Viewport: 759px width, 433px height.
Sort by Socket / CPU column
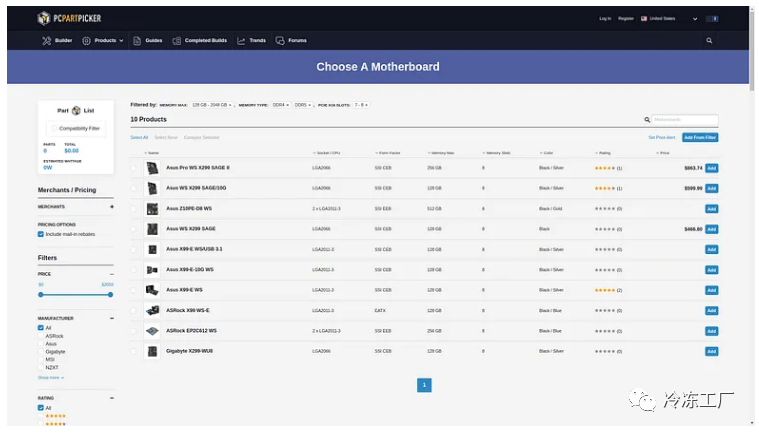[x=327, y=153]
